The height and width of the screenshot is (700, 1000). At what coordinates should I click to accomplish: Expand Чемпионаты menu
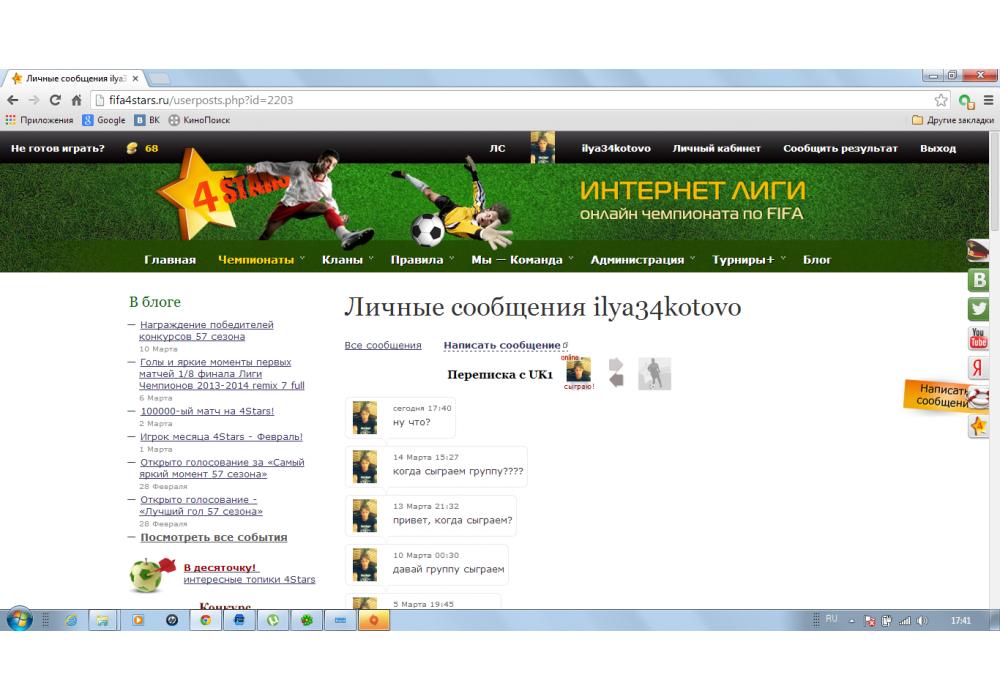tap(261, 259)
